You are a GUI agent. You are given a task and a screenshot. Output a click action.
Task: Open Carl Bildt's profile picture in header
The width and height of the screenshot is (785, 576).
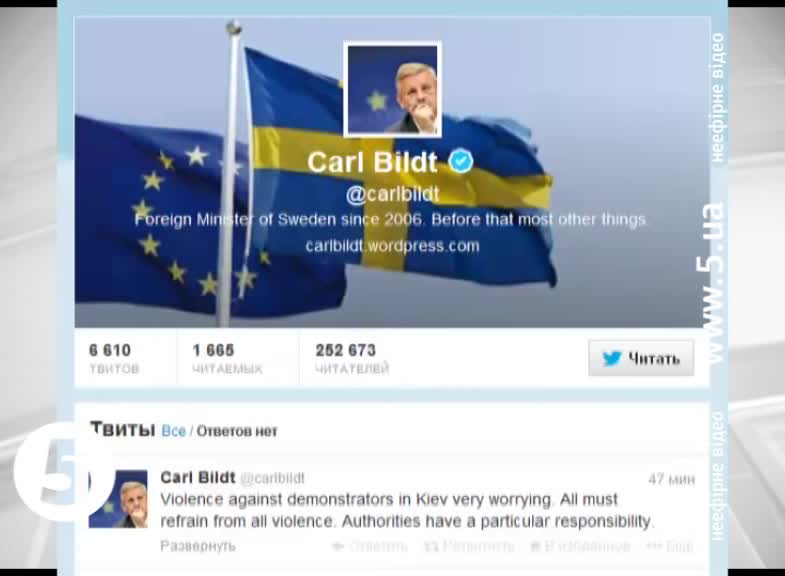point(392,89)
